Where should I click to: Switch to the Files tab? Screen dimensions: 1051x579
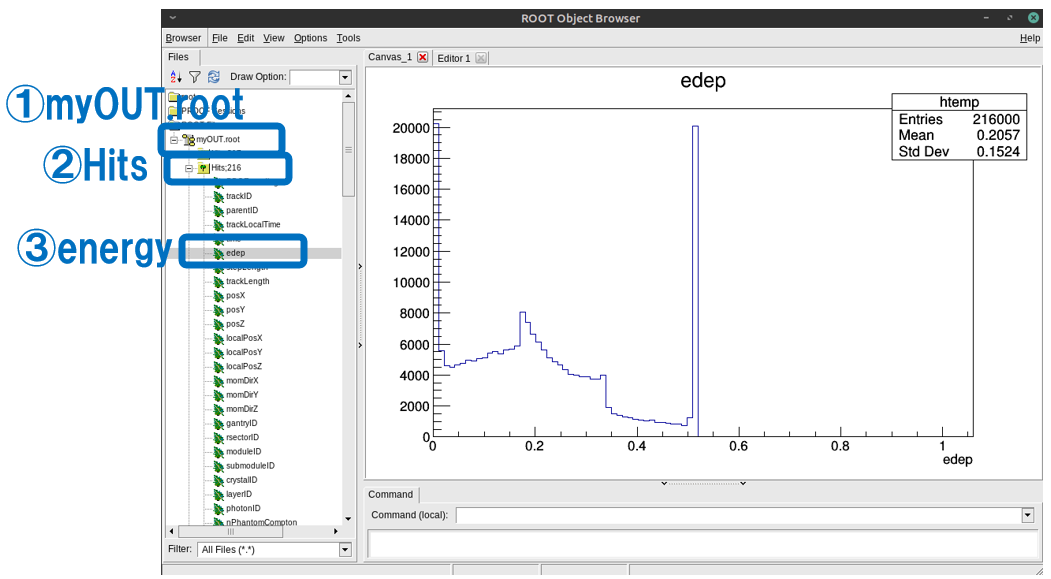pyautogui.click(x=178, y=57)
